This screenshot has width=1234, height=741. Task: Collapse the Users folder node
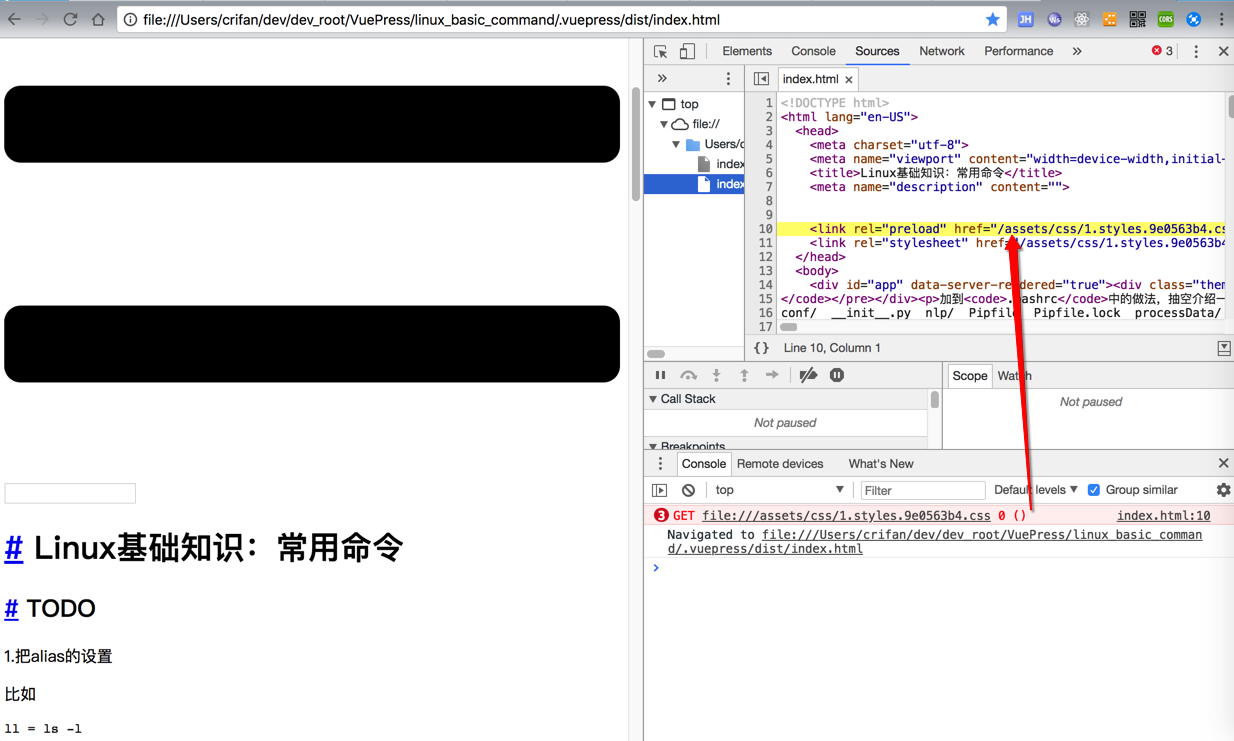pyautogui.click(x=677, y=144)
